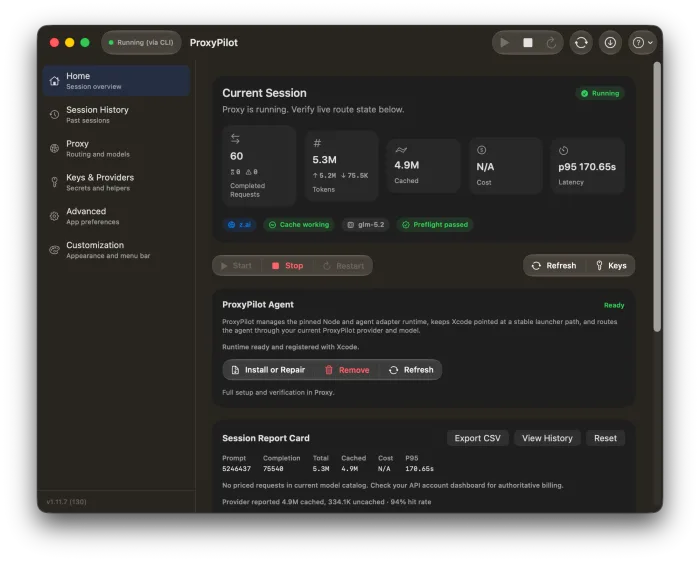The image size is (700, 562).
Task: Click the green Running status badge
Action: (x=600, y=93)
